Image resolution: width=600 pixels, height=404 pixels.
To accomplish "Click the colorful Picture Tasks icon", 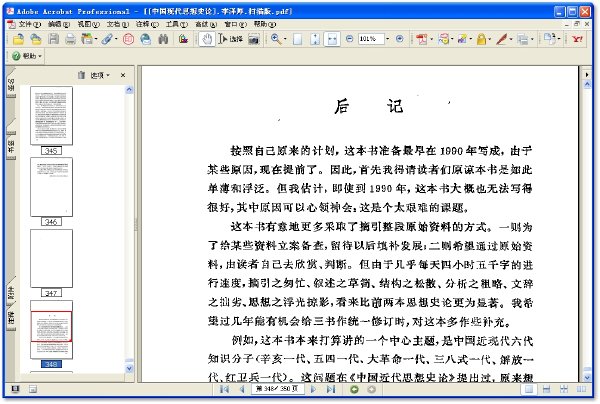I will coord(183,39).
